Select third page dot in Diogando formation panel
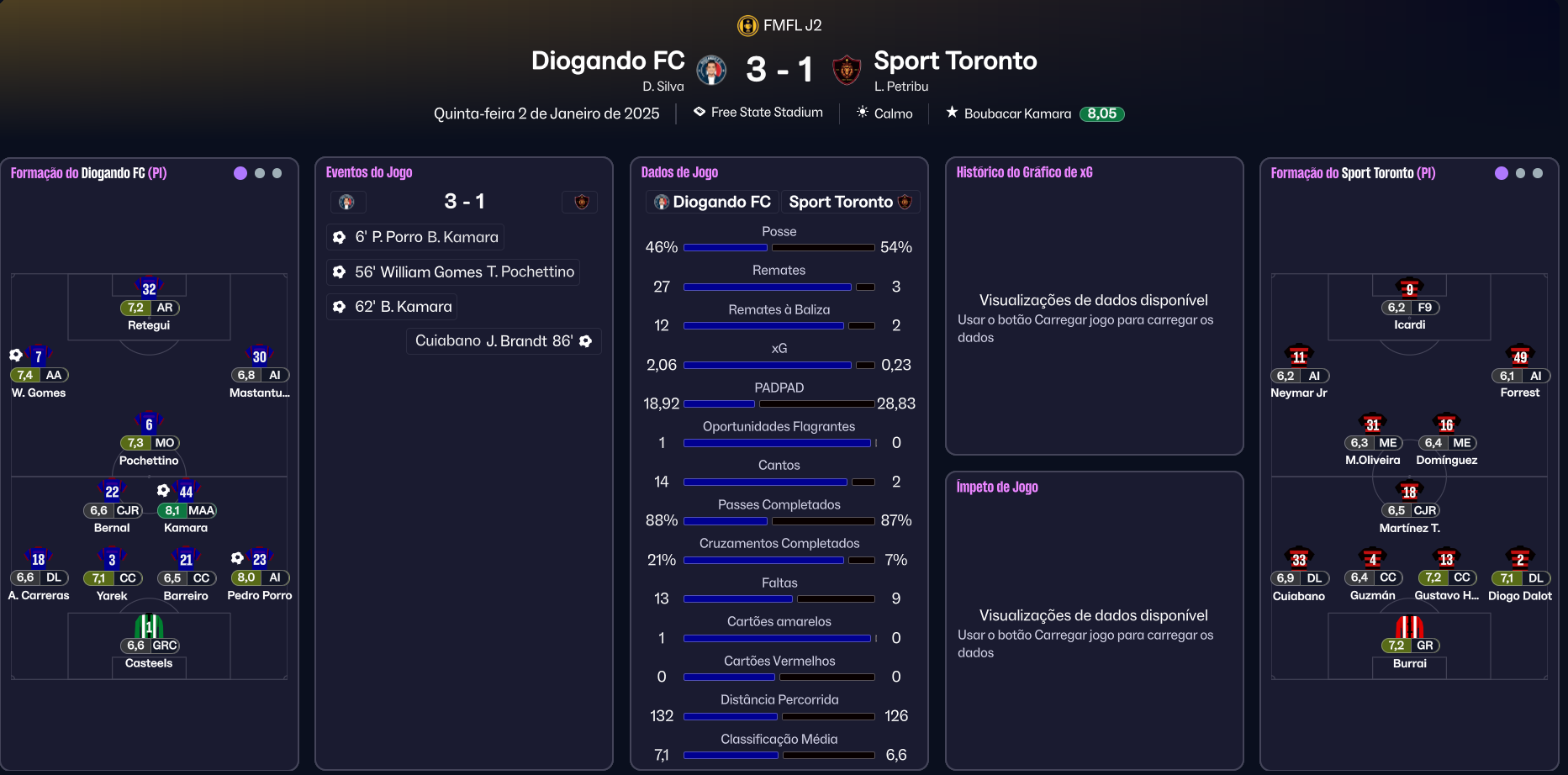 [277, 173]
